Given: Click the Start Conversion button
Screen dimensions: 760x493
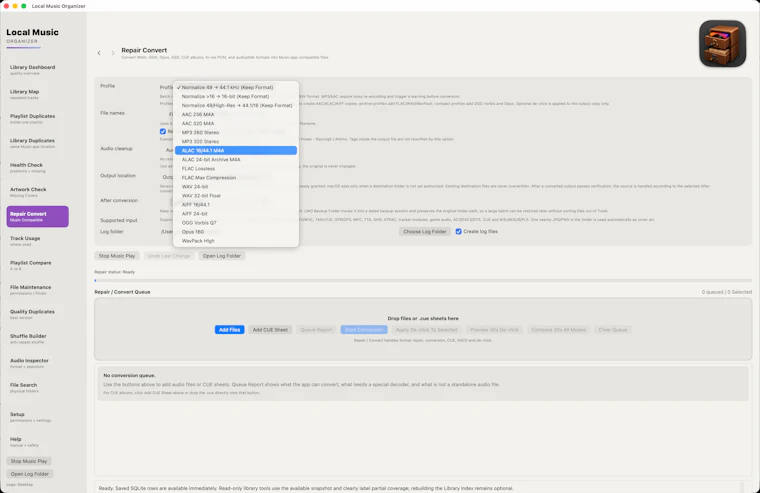Looking at the screenshot, I should 364,330.
